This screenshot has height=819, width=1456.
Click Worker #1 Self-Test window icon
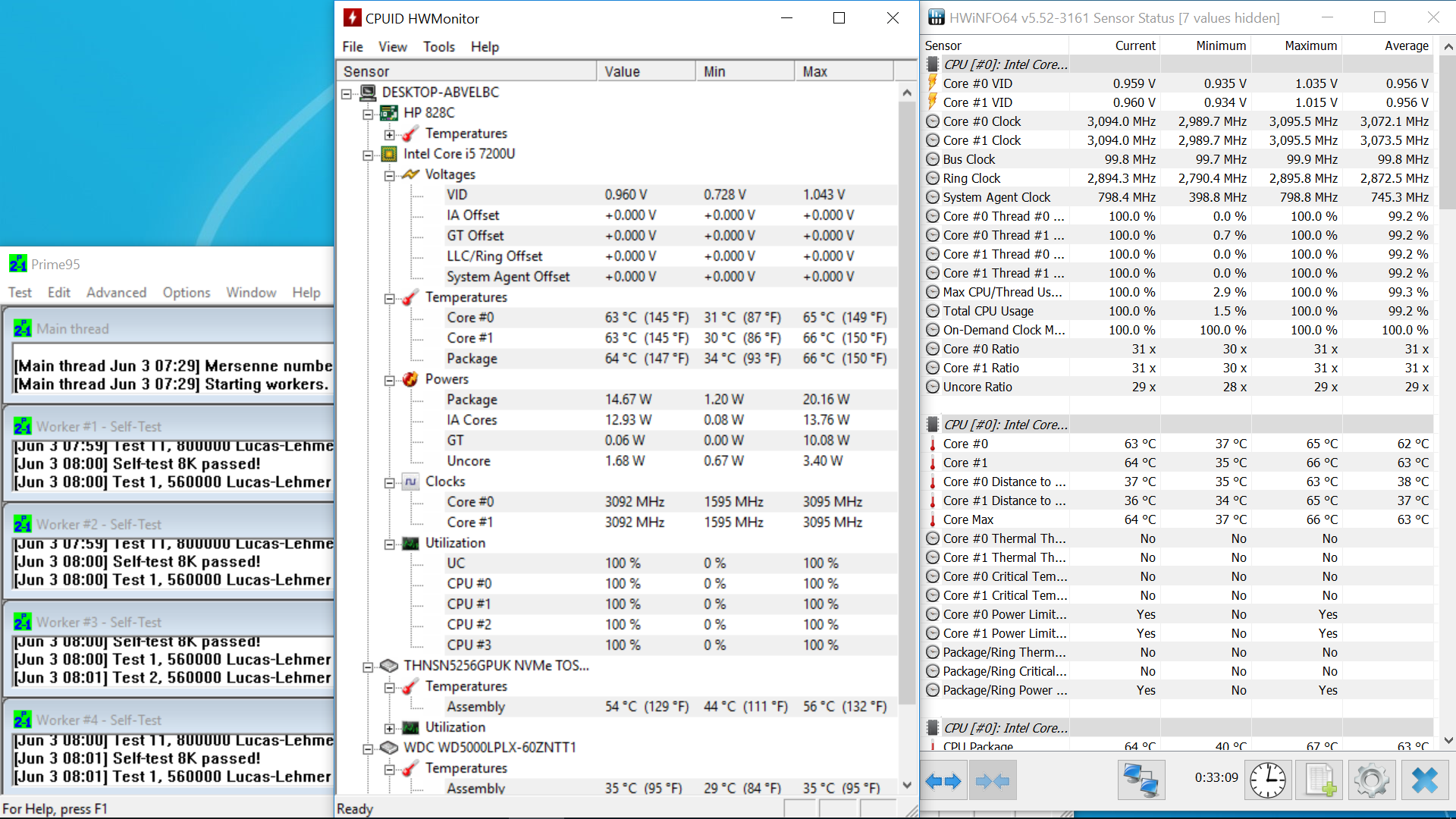tap(23, 426)
